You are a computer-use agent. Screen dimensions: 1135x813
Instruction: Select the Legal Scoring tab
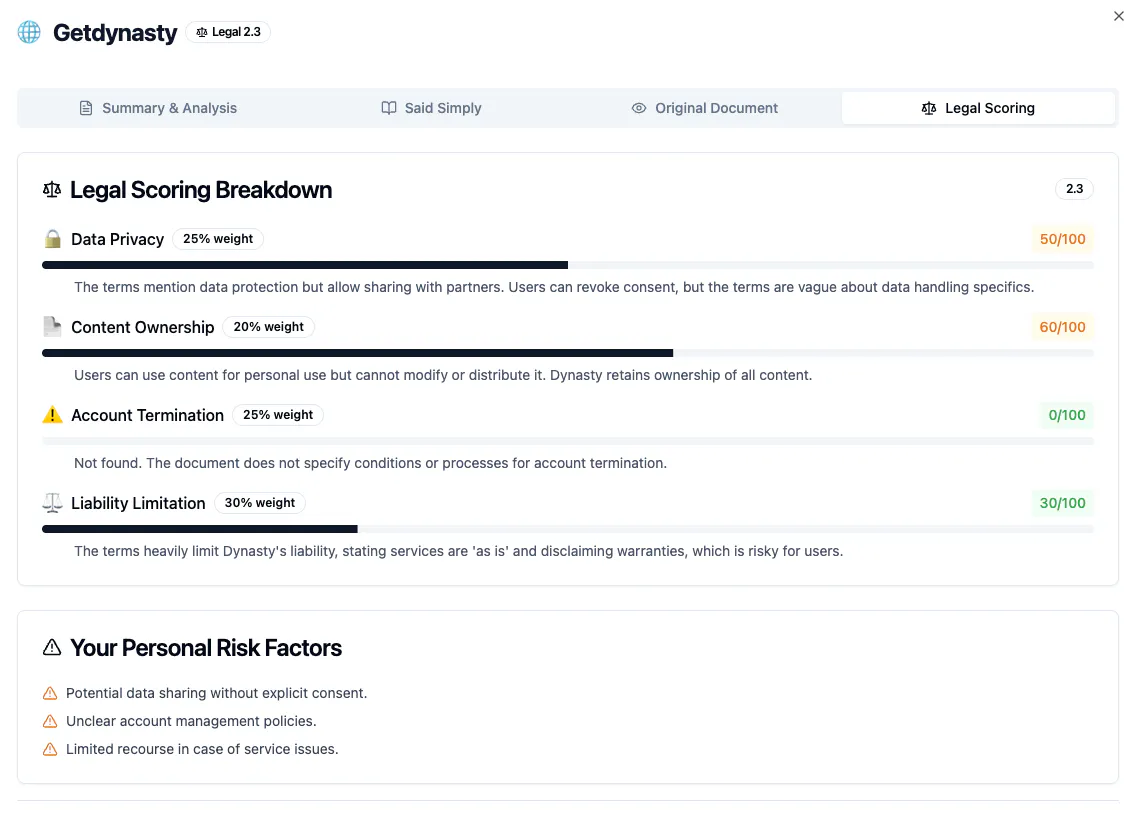point(978,108)
